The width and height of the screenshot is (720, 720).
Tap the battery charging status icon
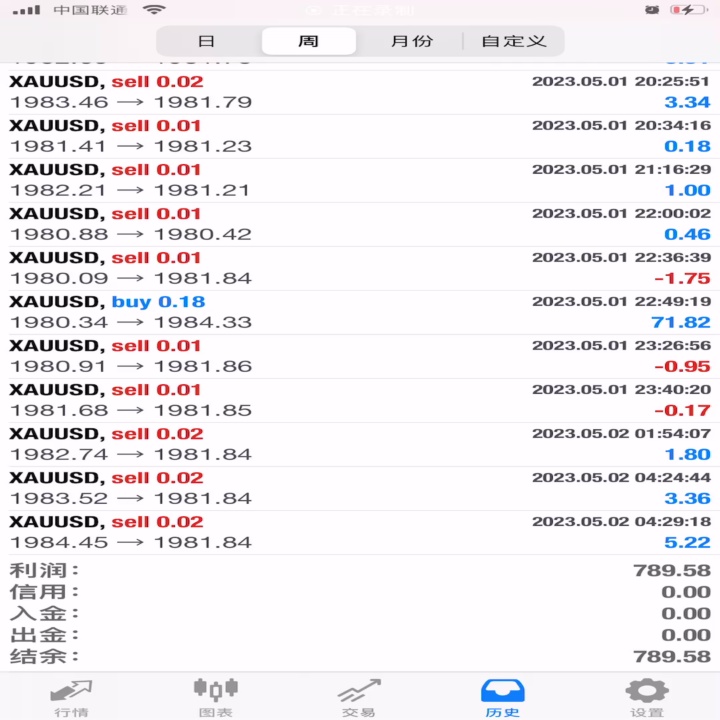689,10
